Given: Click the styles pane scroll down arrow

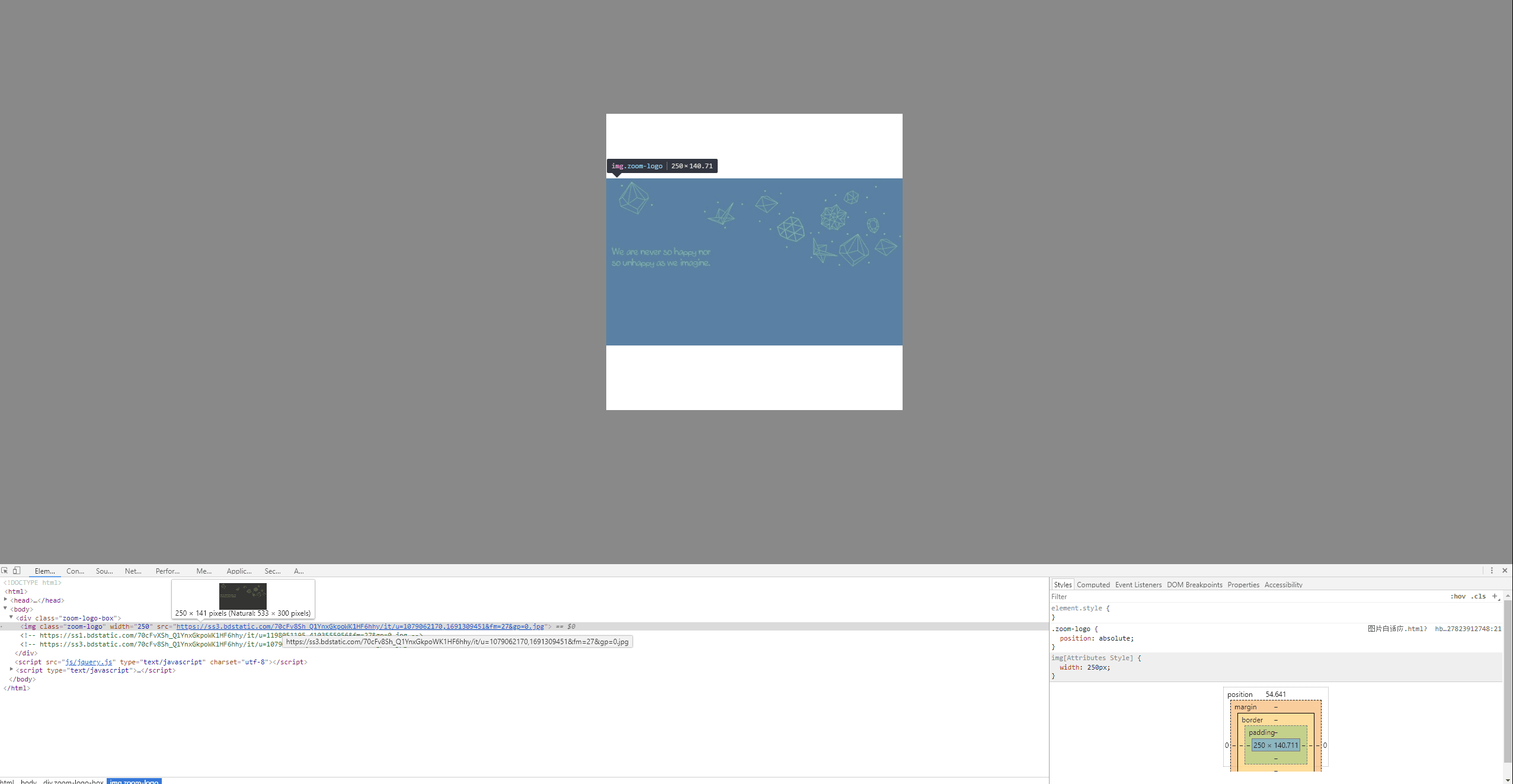Looking at the screenshot, I should (1508, 779).
